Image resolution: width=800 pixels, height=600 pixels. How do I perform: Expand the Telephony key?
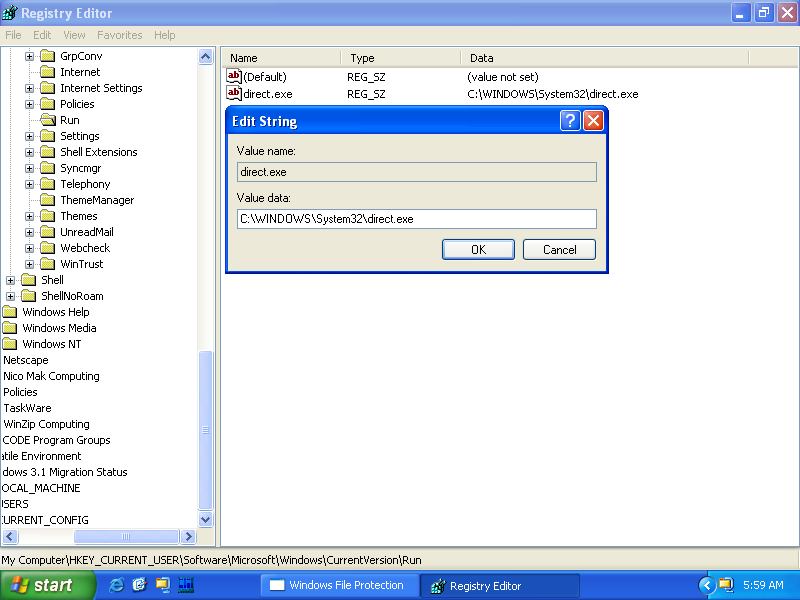coord(30,184)
